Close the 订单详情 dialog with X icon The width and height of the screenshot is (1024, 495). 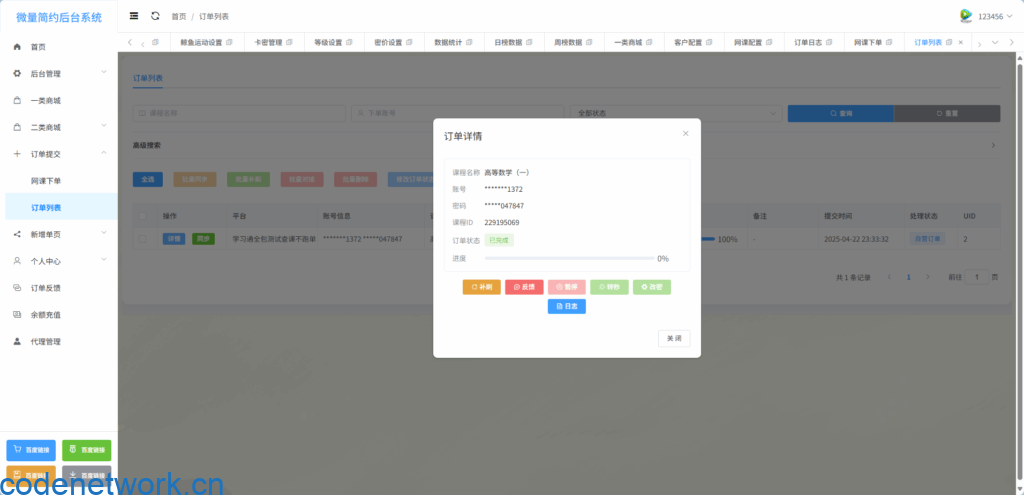(x=685, y=133)
